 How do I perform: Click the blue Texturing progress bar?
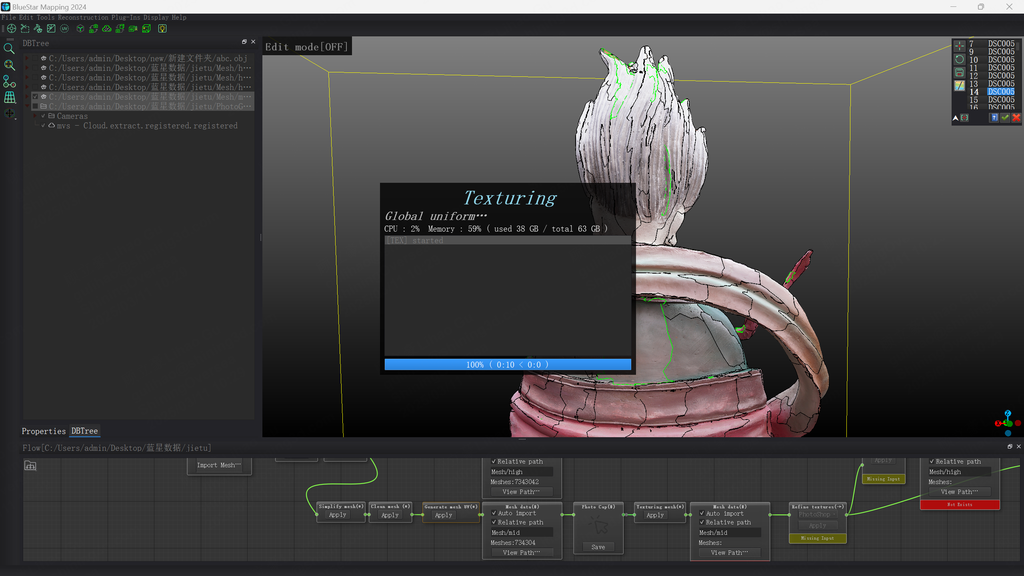click(507, 365)
